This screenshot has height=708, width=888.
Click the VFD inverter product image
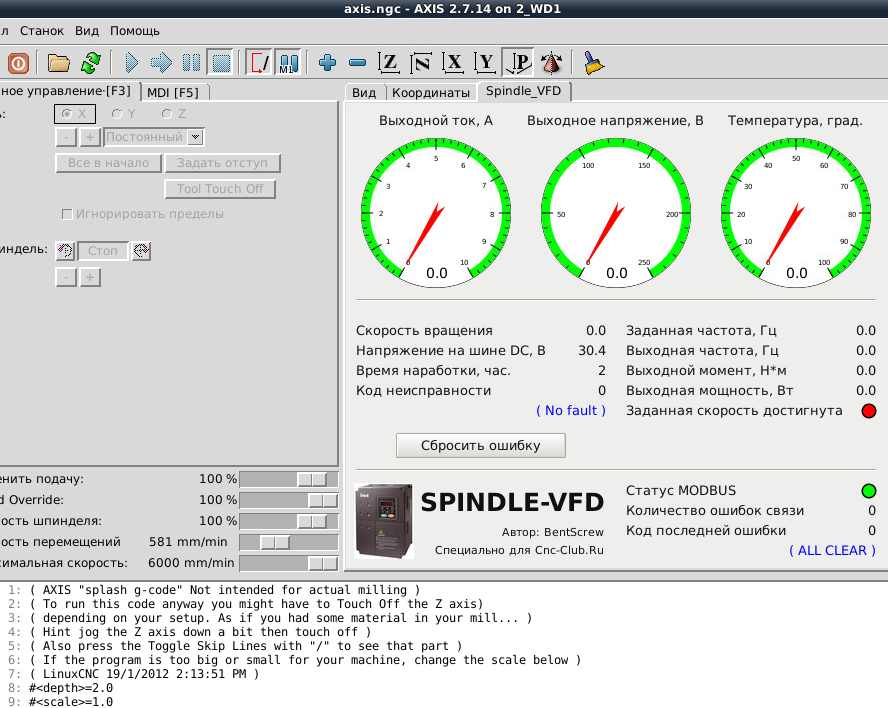pos(384,521)
